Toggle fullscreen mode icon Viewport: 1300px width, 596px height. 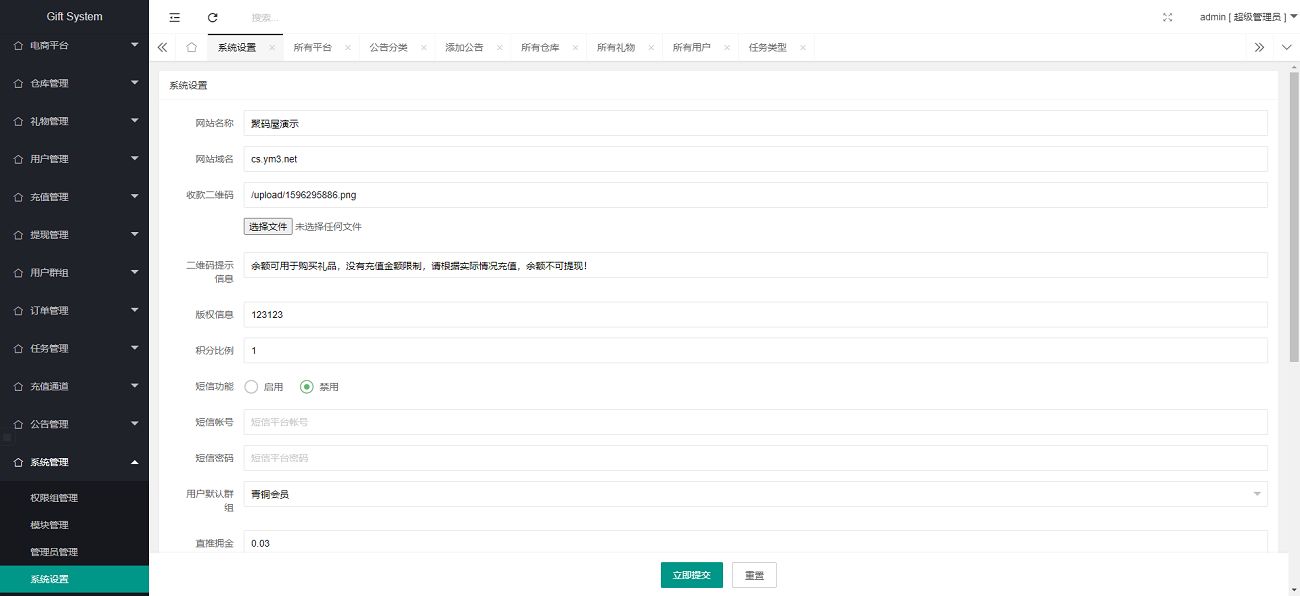point(1168,17)
